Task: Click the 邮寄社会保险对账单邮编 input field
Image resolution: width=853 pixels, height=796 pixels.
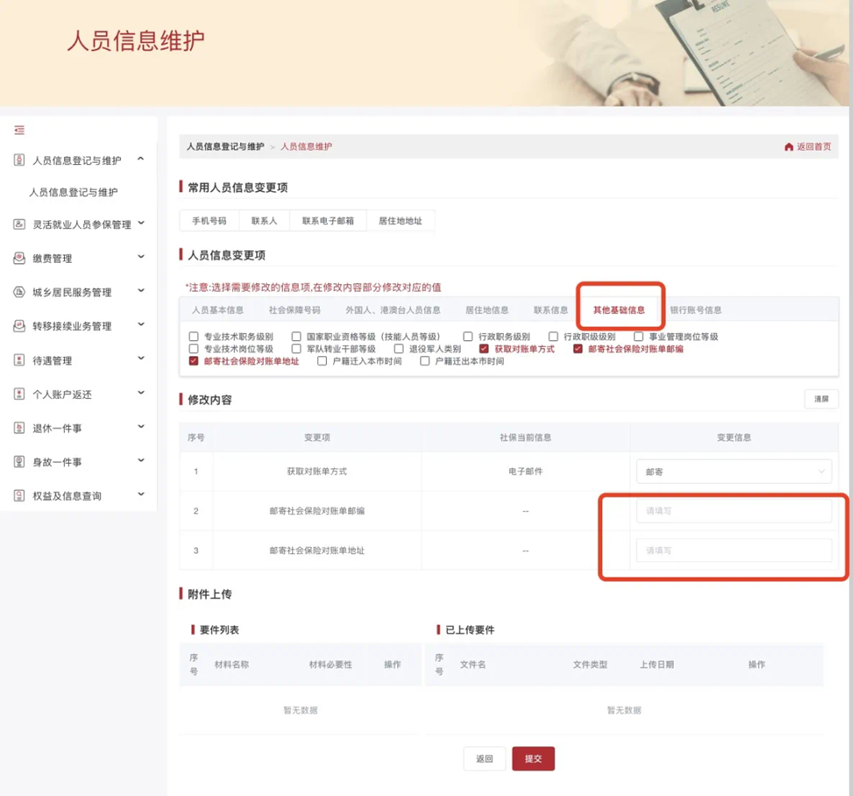Action: click(x=734, y=511)
